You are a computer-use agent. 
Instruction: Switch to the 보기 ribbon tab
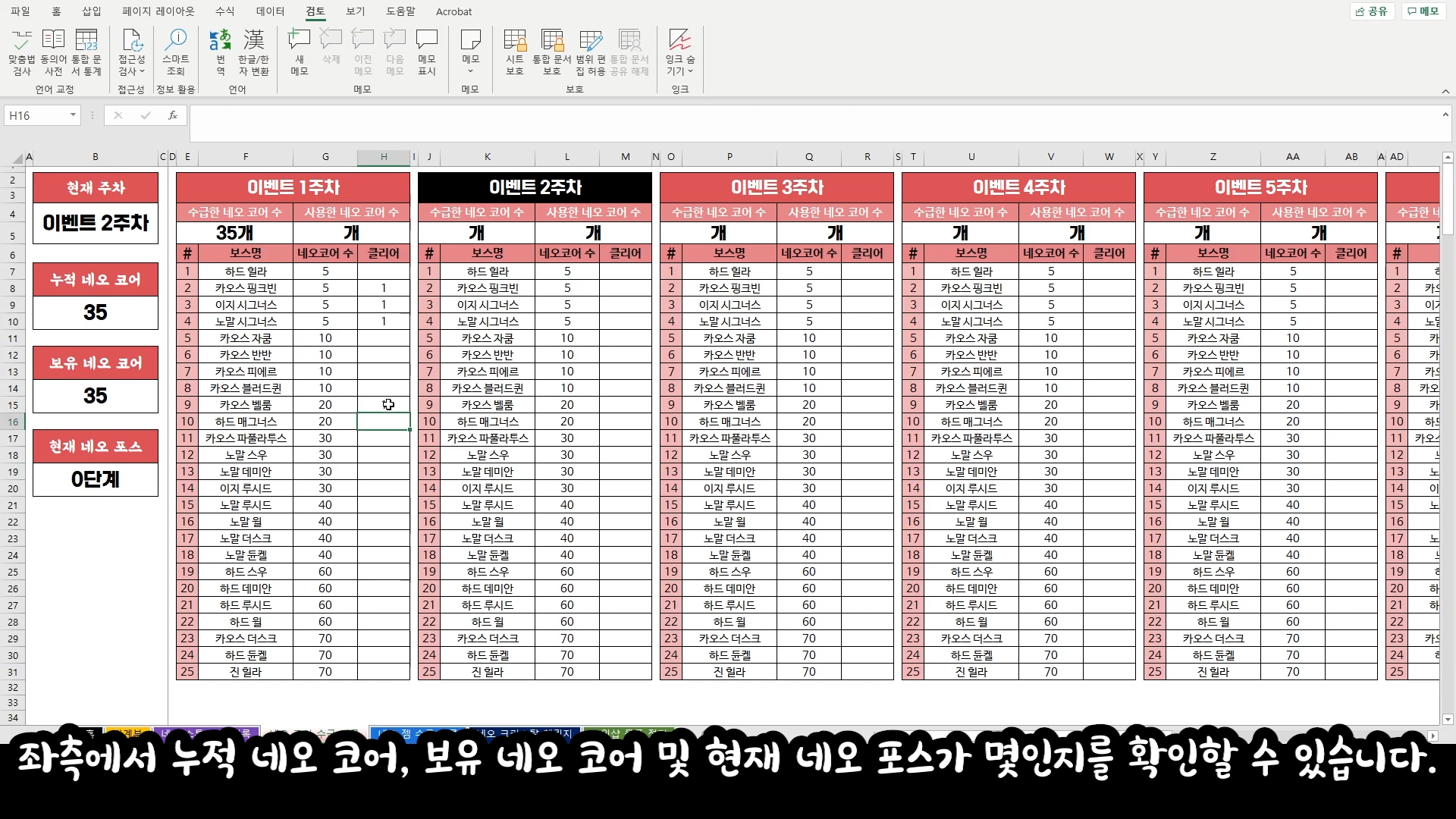355,11
